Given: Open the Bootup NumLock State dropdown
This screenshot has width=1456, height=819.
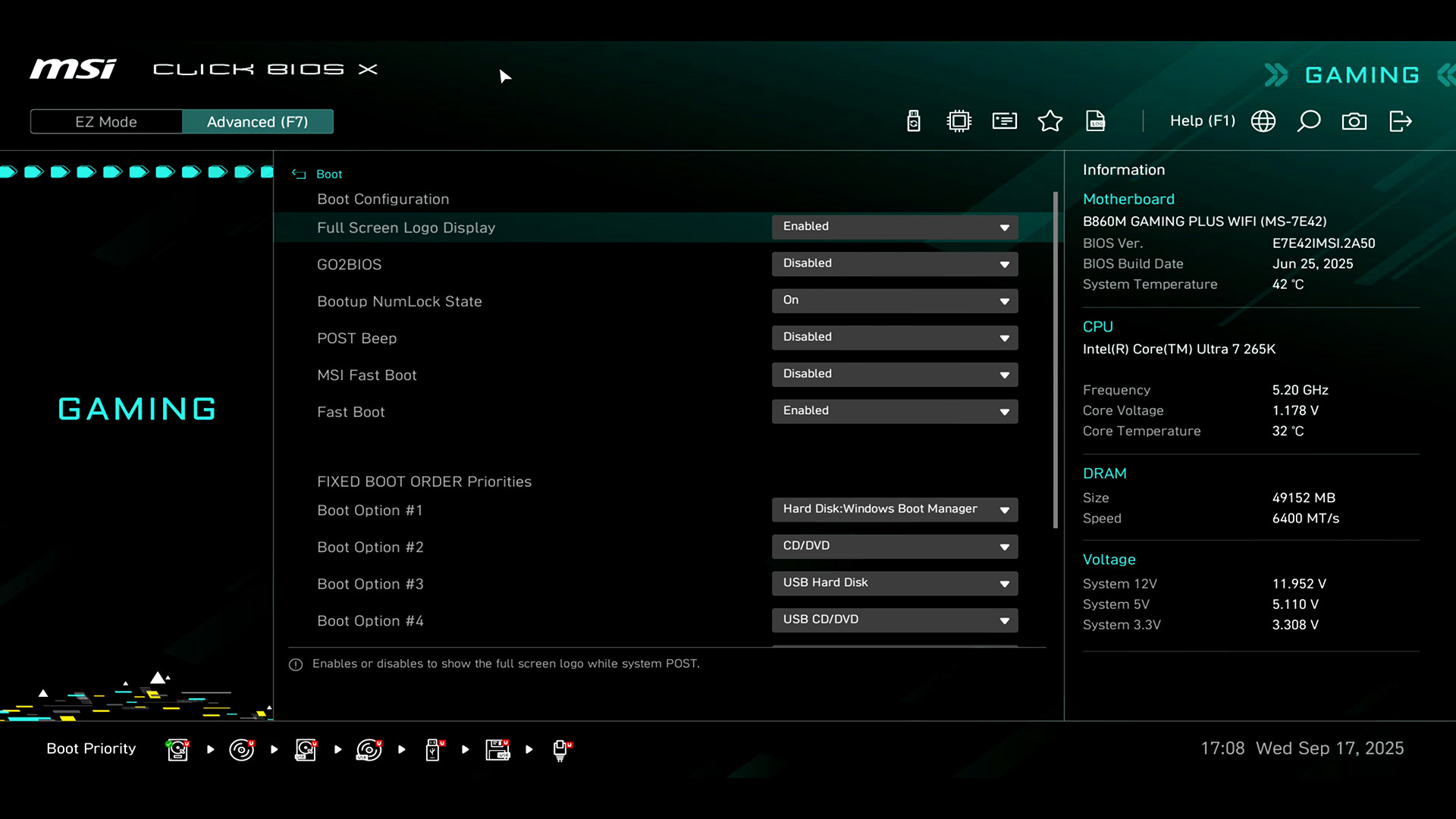Looking at the screenshot, I should click(x=895, y=300).
